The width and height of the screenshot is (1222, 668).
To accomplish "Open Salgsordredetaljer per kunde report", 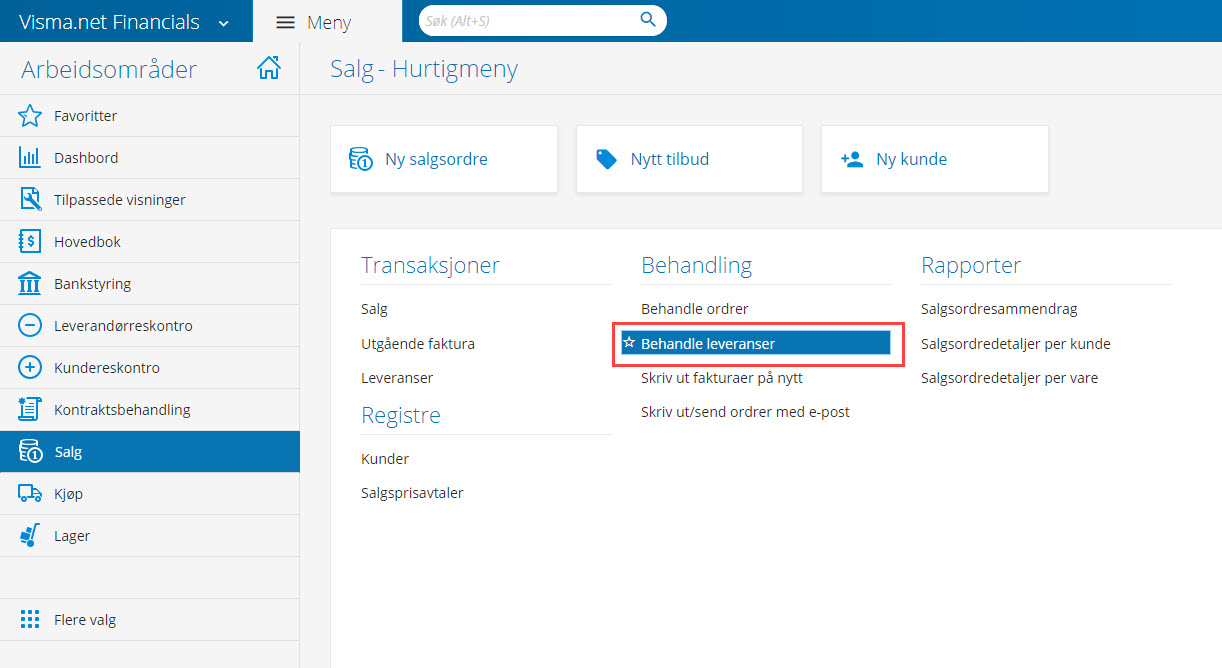I will pyautogui.click(x=1016, y=343).
